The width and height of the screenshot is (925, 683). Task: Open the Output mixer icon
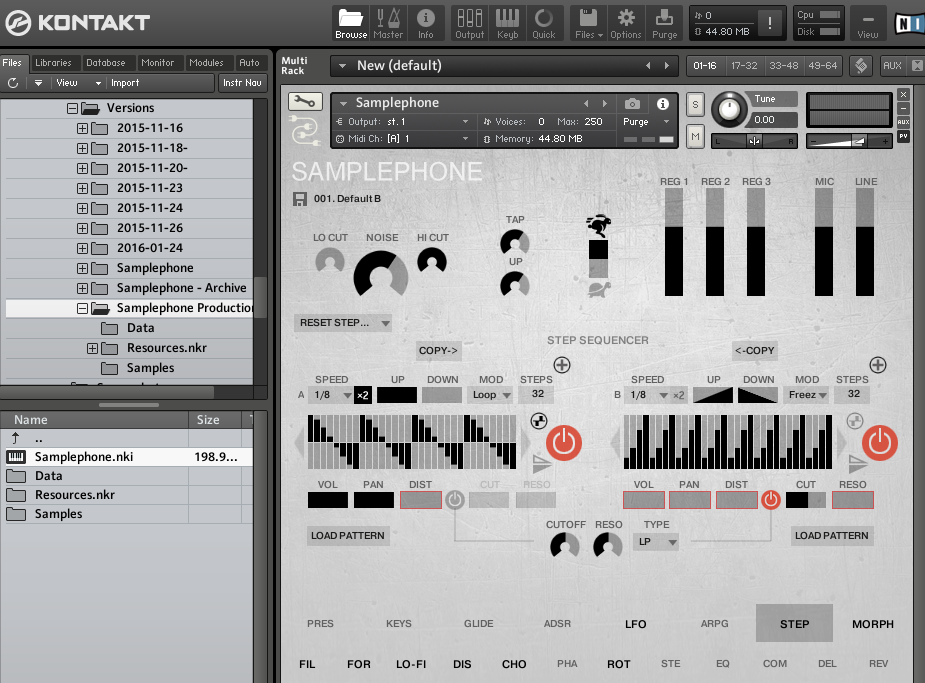pyautogui.click(x=470, y=24)
